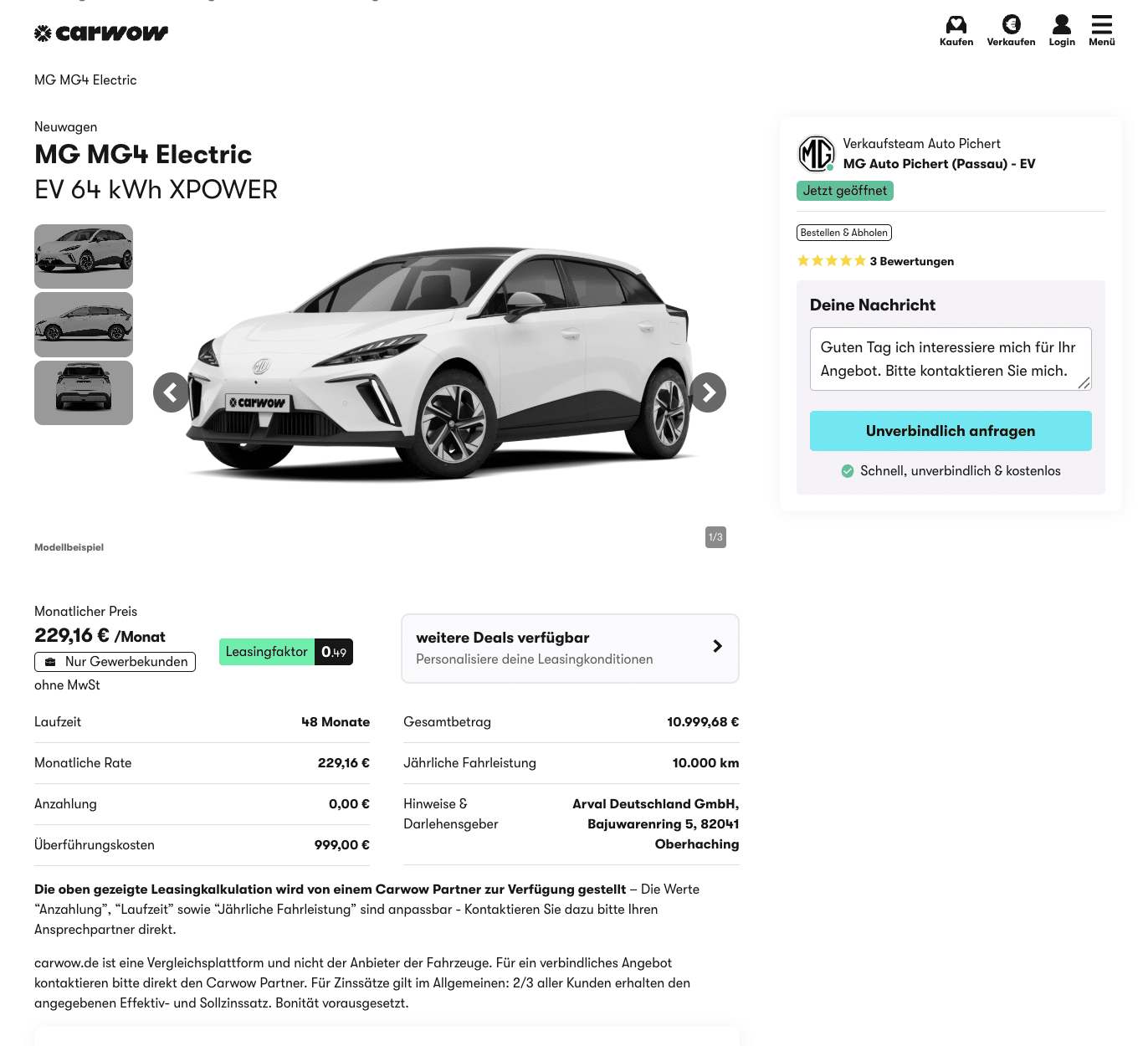Click Arval Deutschland GmbH lender text
Viewport: 1148px width, 1046px height.
656,824
